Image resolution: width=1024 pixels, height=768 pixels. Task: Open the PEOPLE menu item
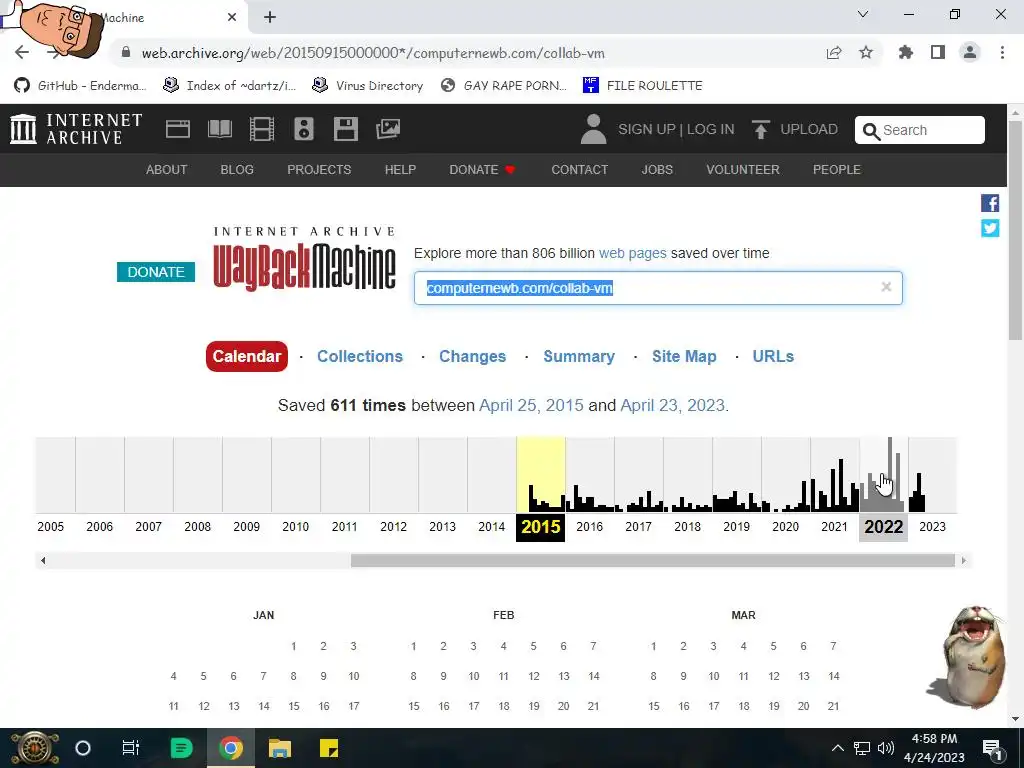point(837,170)
